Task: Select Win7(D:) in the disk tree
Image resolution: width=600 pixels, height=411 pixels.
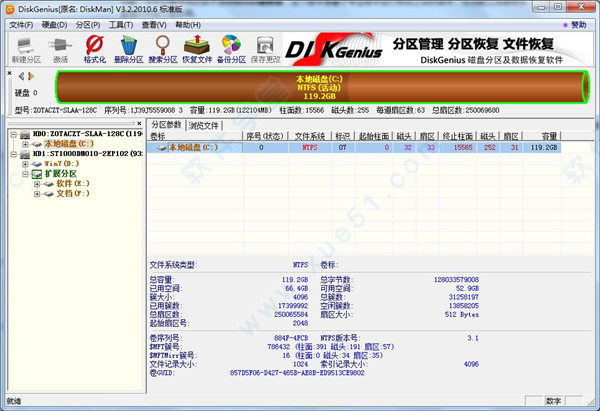Action: 62,164
